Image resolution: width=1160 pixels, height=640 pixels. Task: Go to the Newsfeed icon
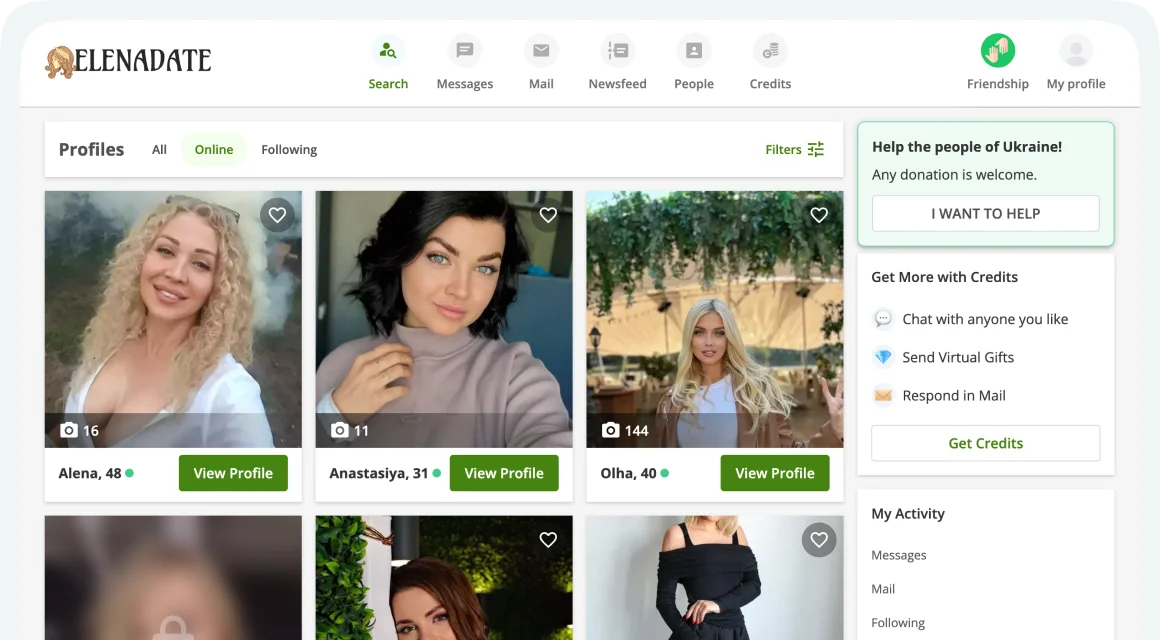(x=617, y=51)
